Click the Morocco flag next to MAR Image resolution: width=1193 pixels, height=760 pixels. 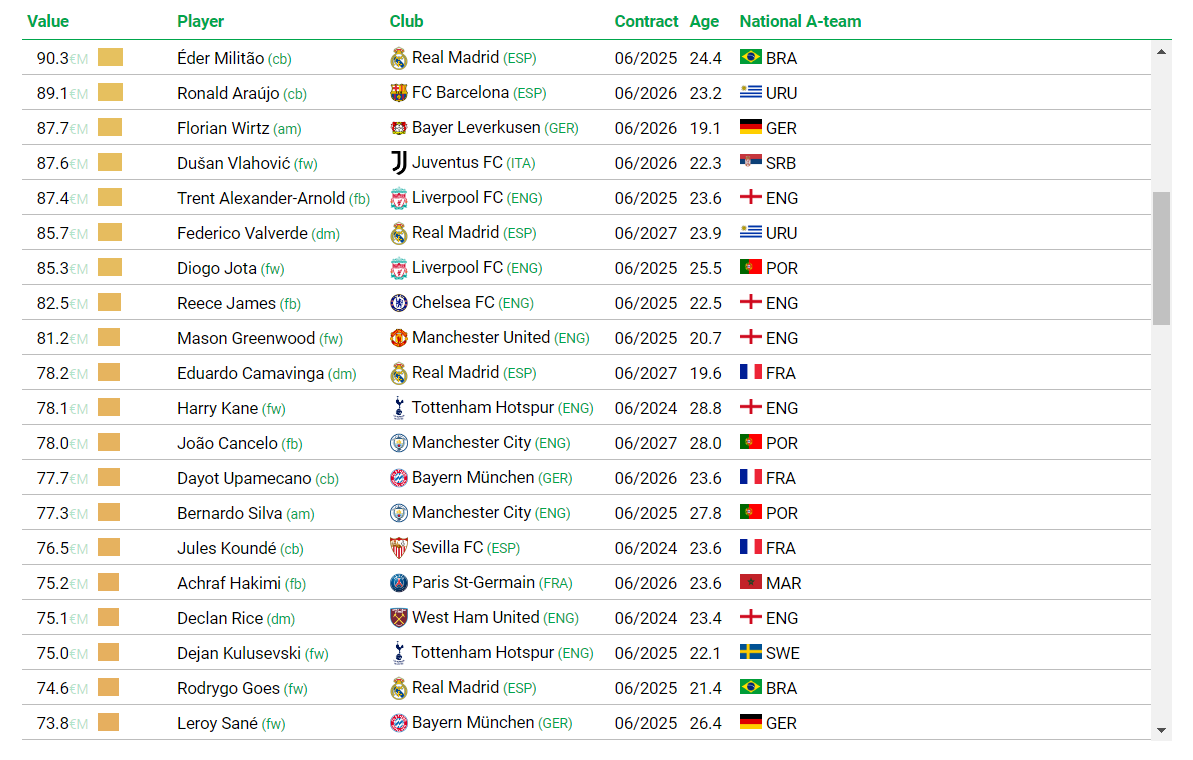(751, 582)
